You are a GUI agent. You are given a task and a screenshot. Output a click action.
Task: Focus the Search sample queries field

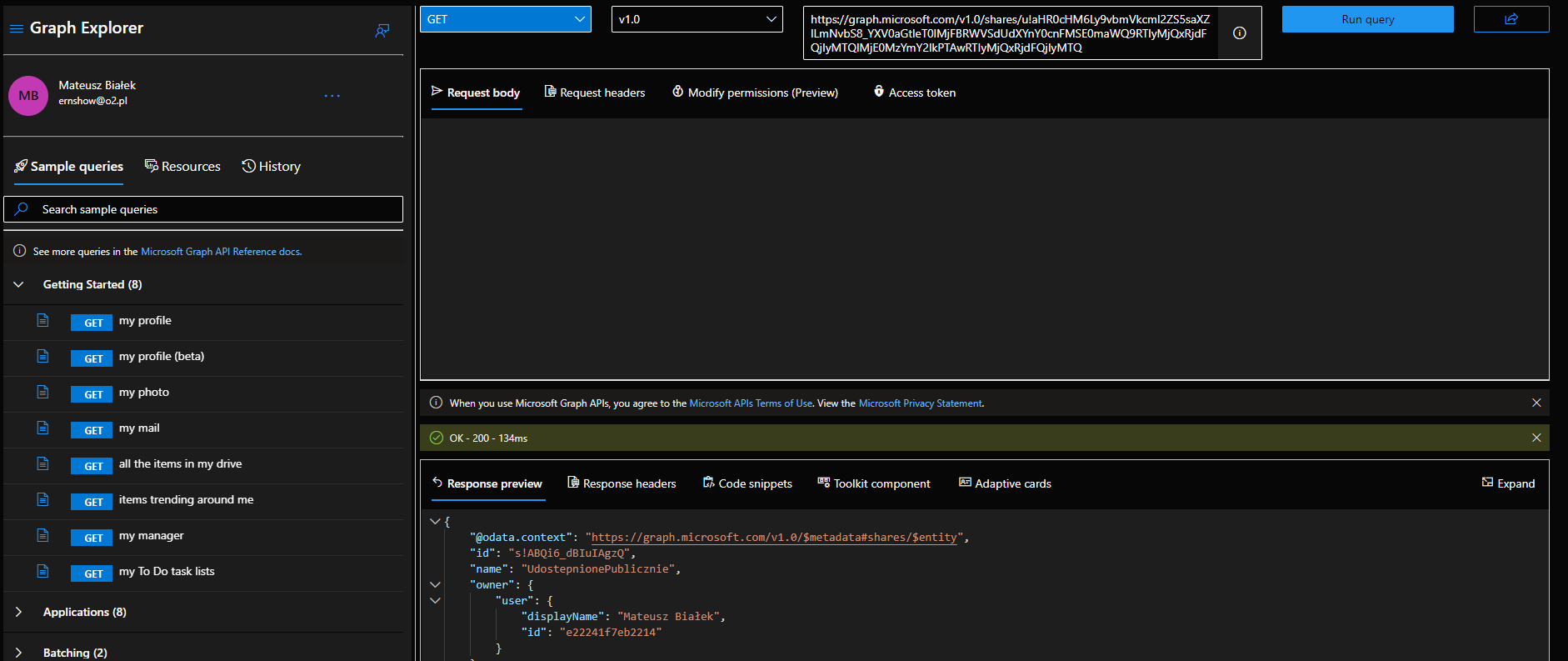[x=203, y=209]
